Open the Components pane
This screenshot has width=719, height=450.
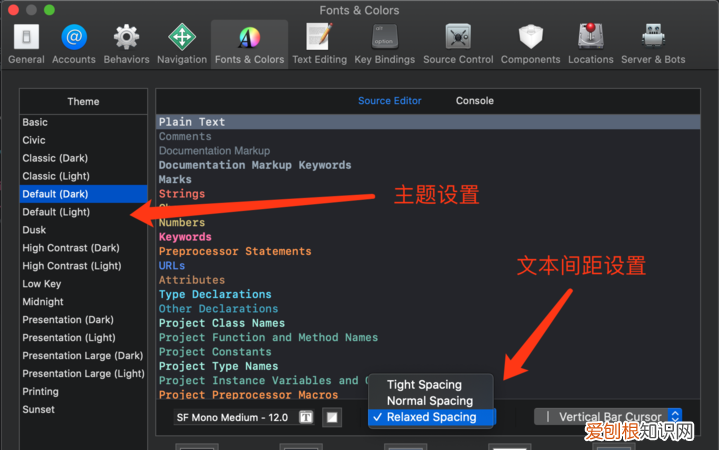[531, 44]
